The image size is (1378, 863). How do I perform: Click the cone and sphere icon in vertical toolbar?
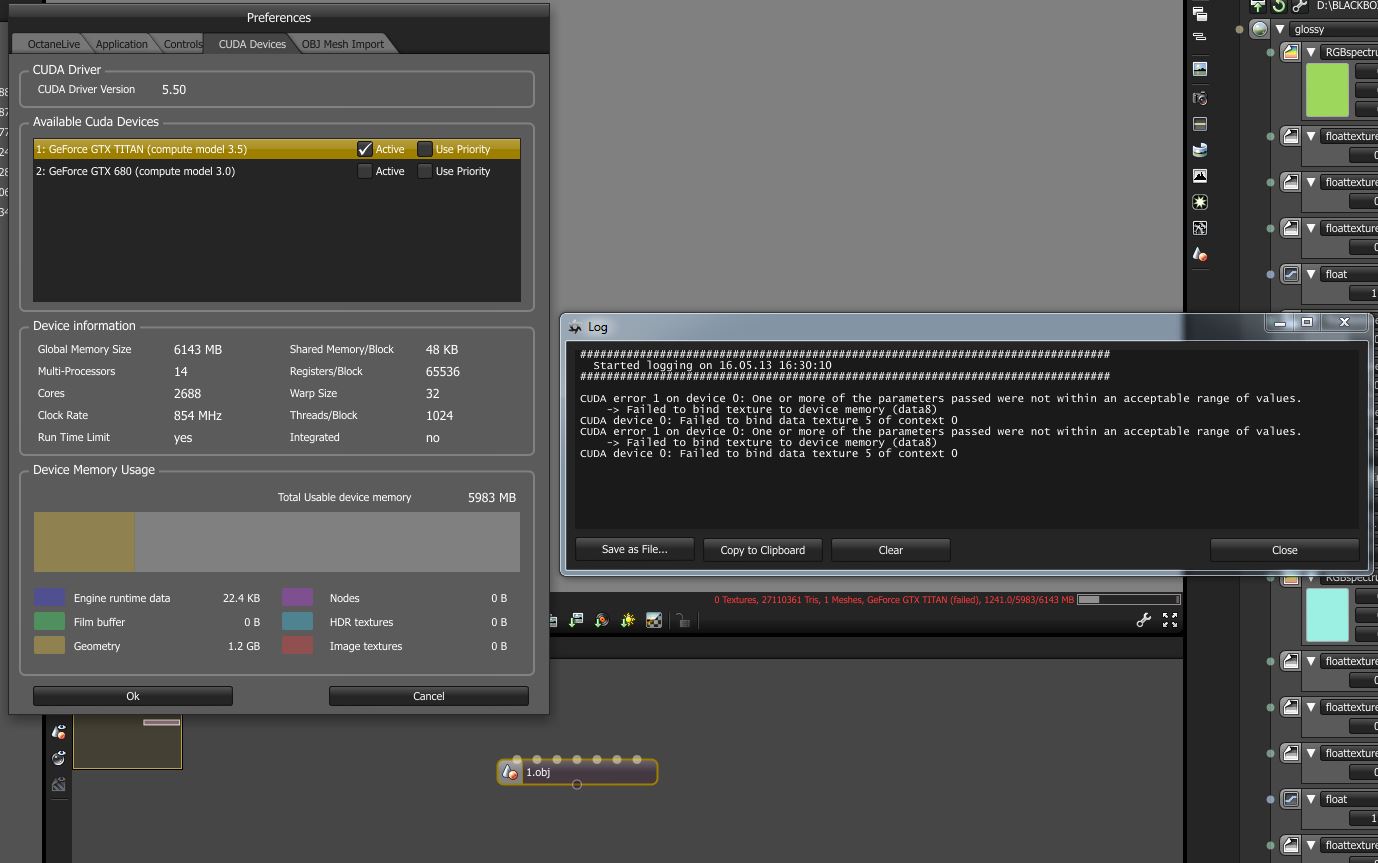point(1200,255)
